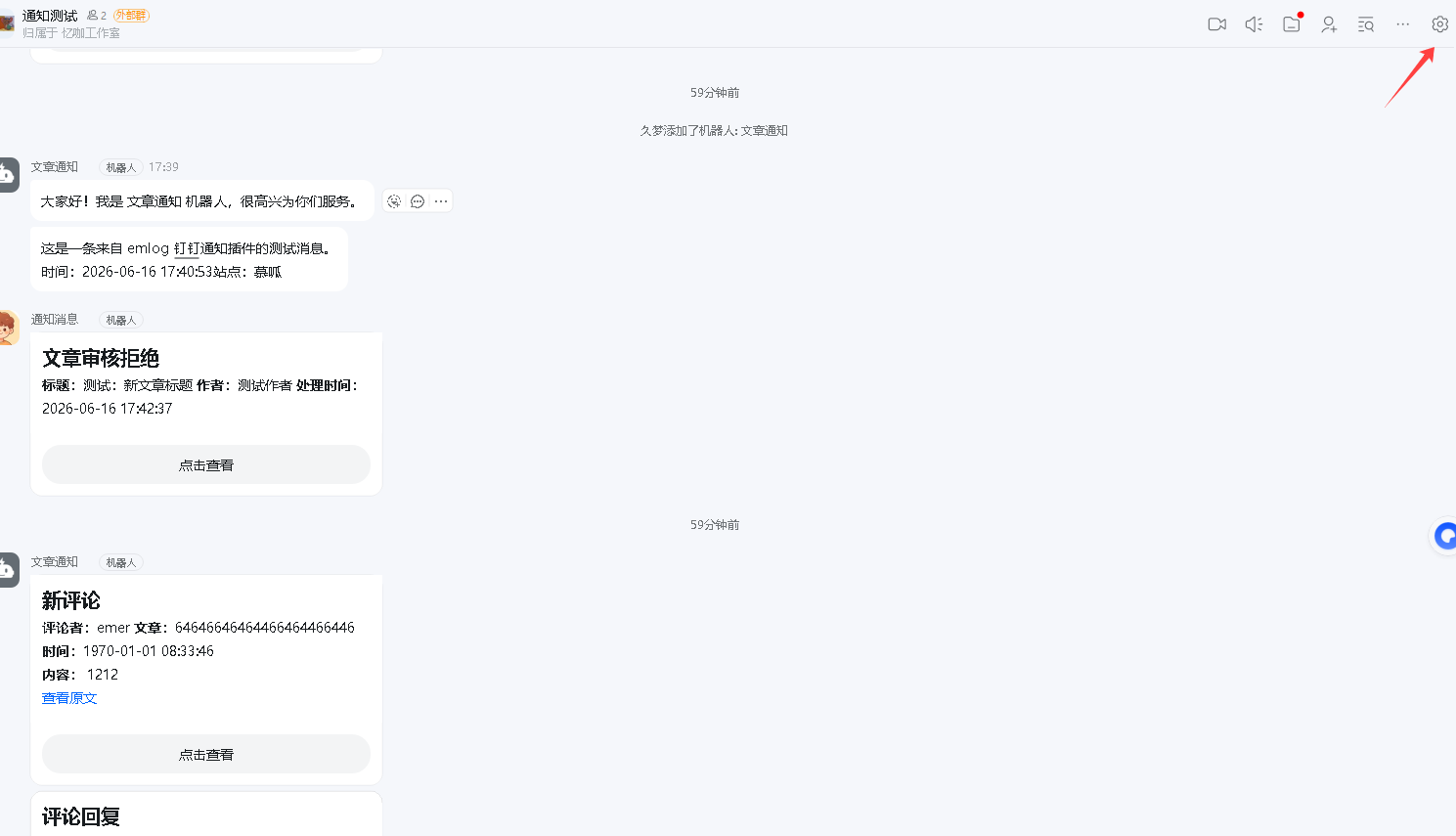This screenshot has width=1456, height=836.
Task: Start a video meeting from the chat header
Action: pos(1217,24)
